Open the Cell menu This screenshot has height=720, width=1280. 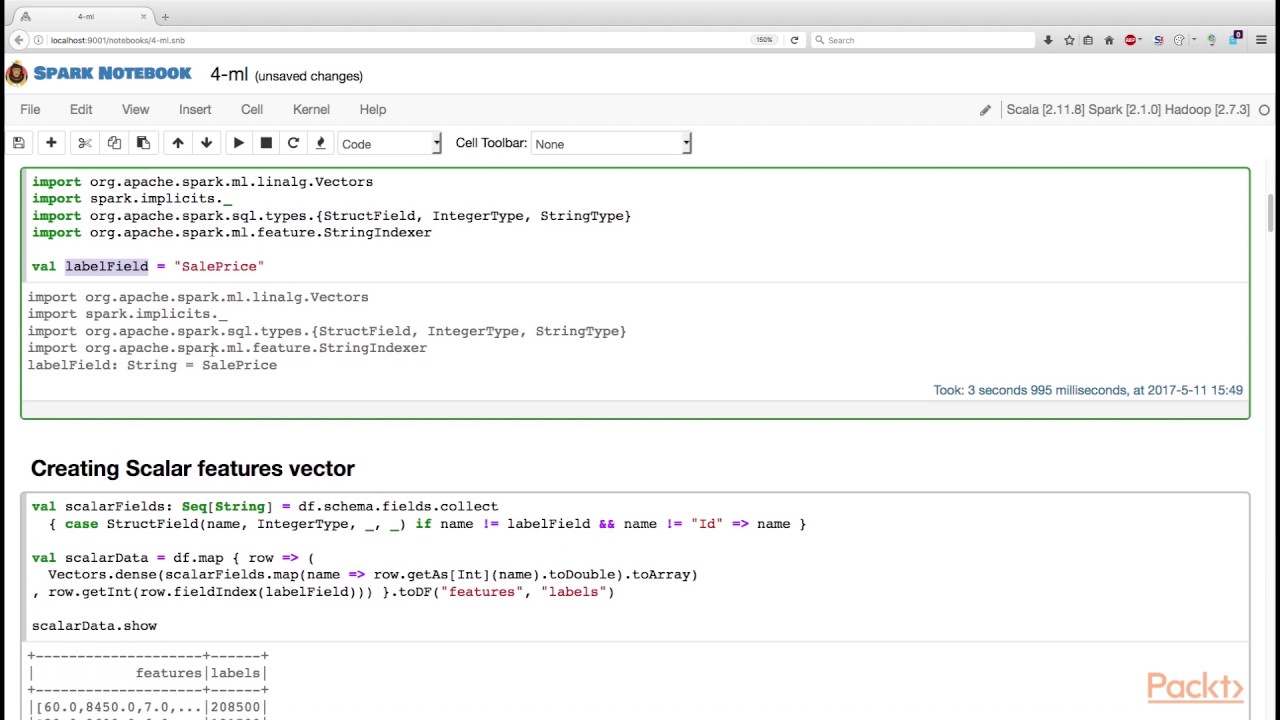[x=252, y=110]
